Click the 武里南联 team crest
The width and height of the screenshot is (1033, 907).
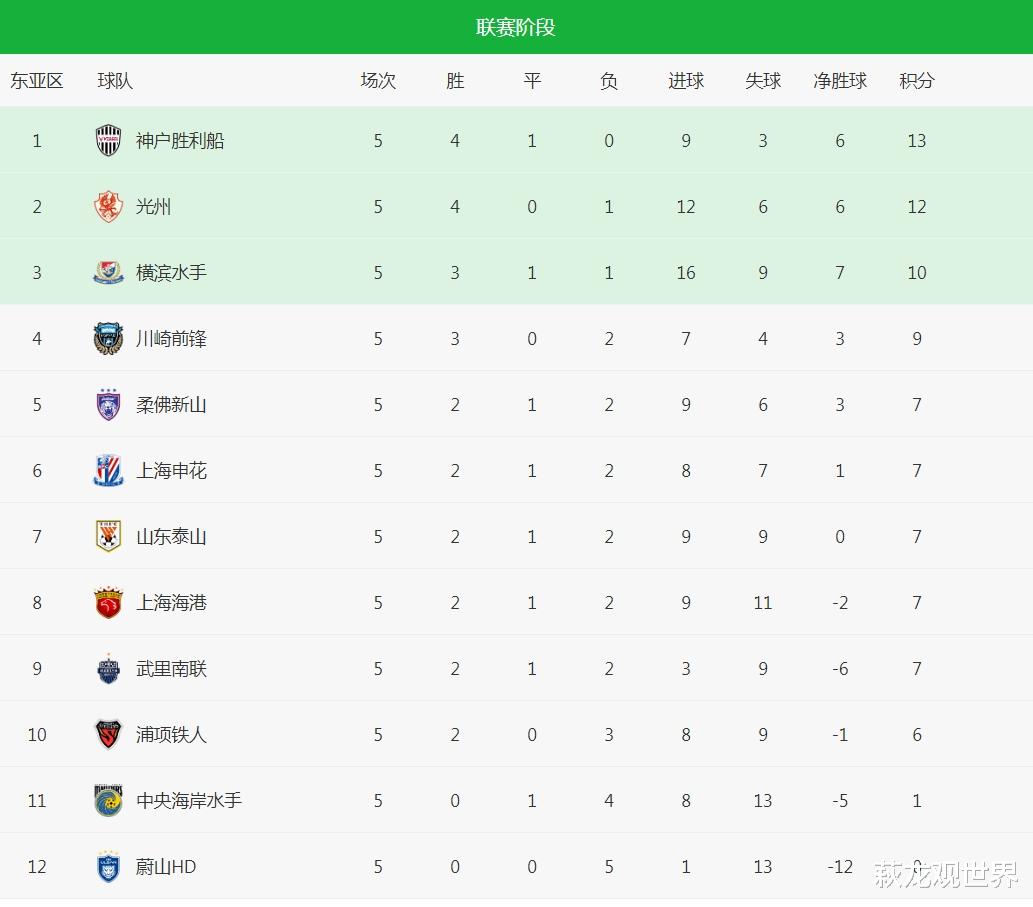pyautogui.click(x=108, y=669)
